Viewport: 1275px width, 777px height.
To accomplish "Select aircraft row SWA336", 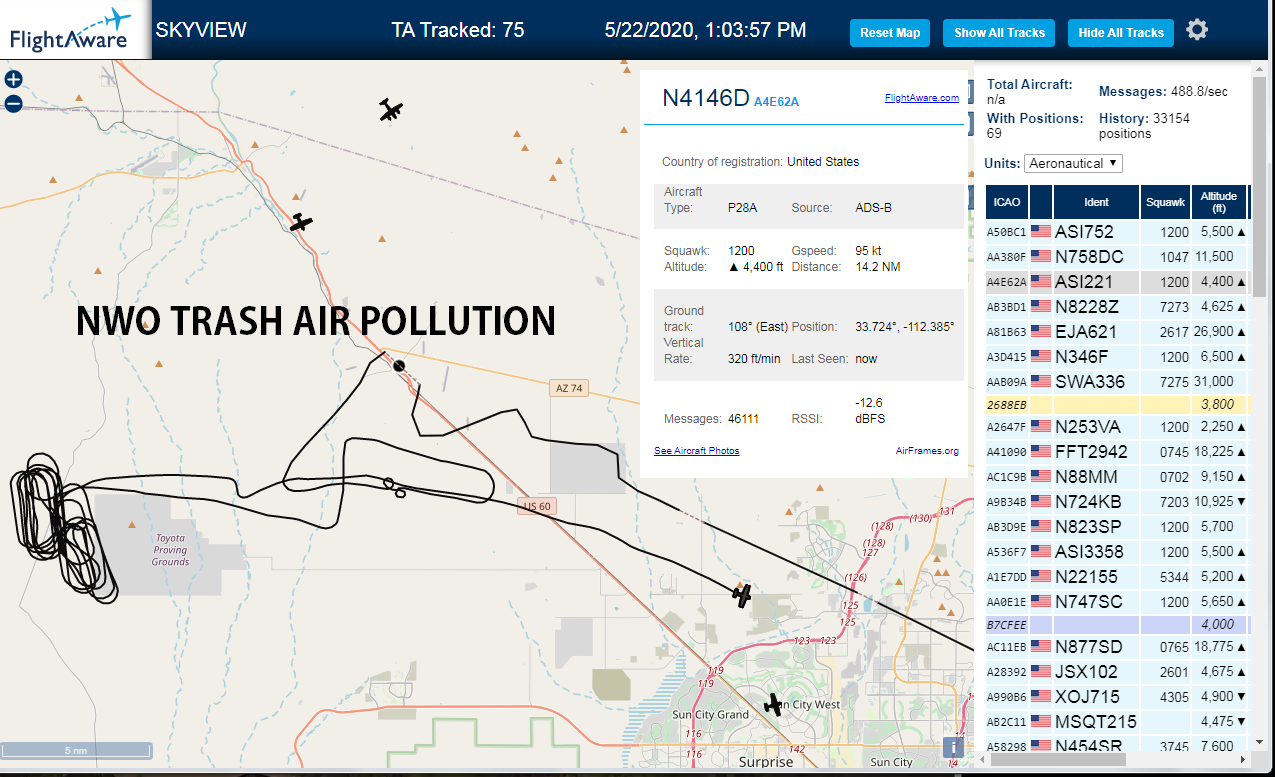I will [x=1117, y=382].
